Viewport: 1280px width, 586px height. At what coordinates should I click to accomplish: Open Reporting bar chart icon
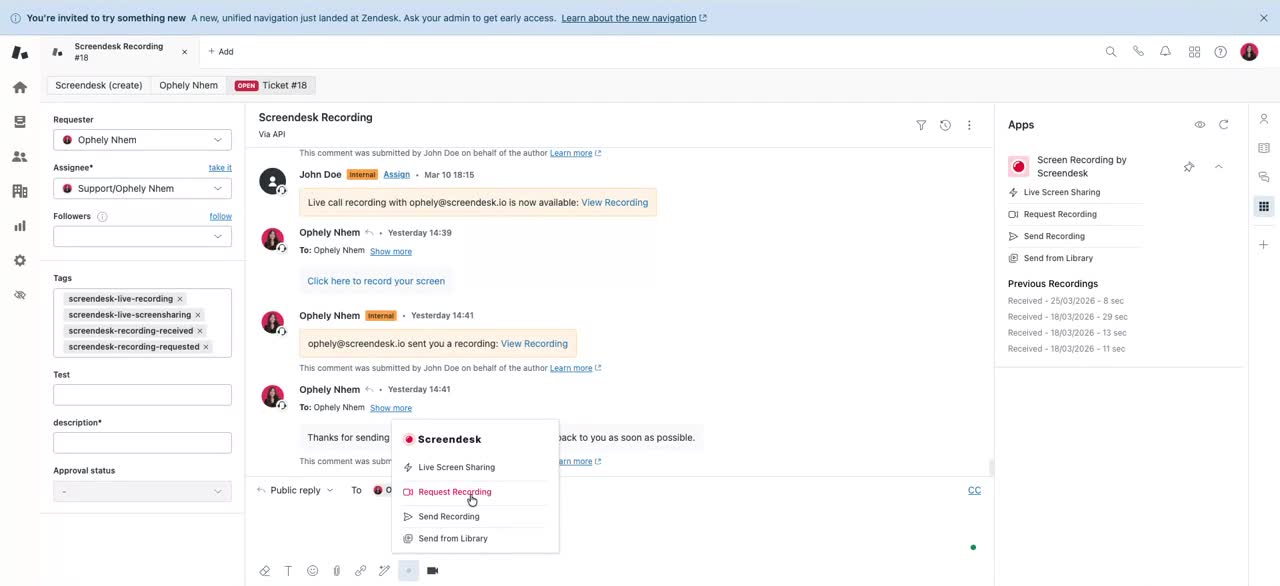click(20, 226)
